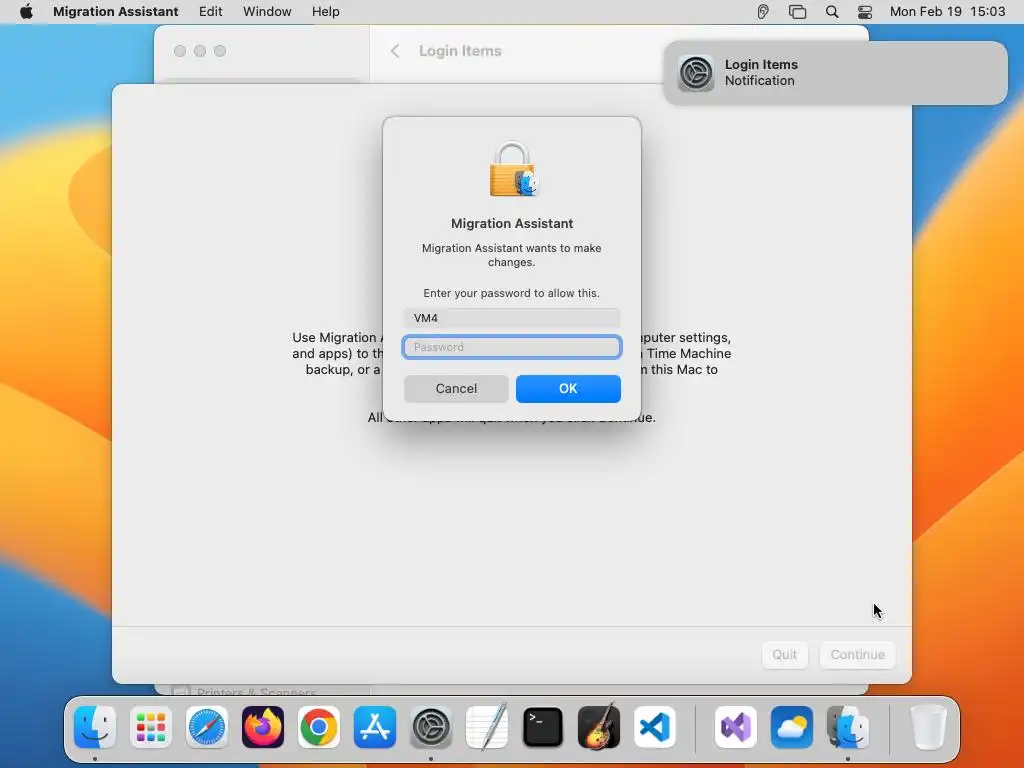Open Weather app from the Dock
Viewport: 1024px width, 768px height.
point(792,727)
